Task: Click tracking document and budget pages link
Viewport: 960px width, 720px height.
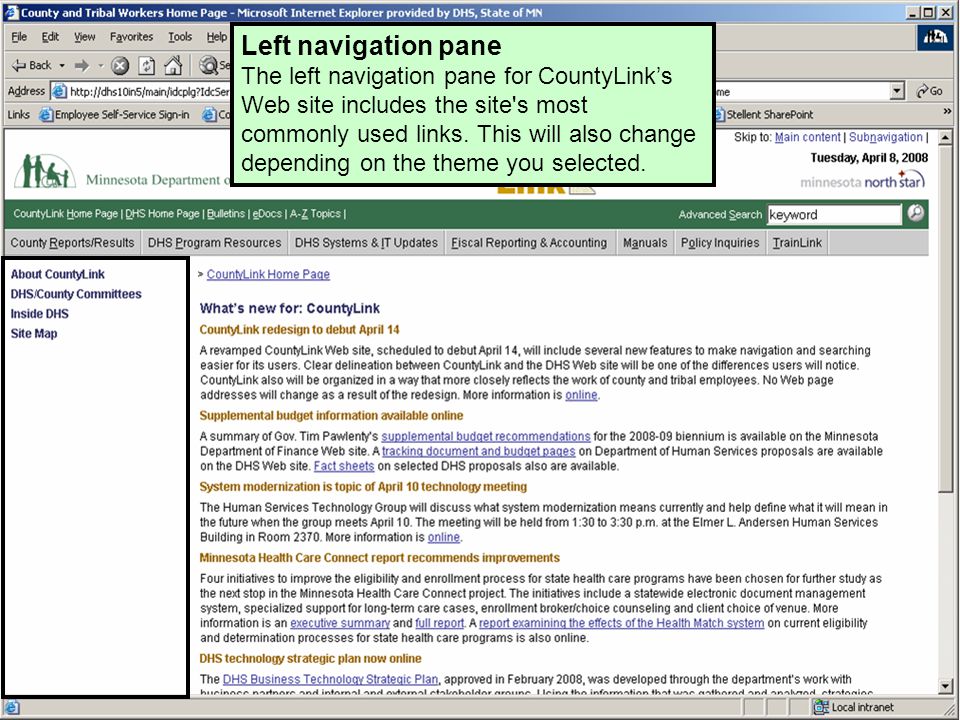Action: [479, 451]
